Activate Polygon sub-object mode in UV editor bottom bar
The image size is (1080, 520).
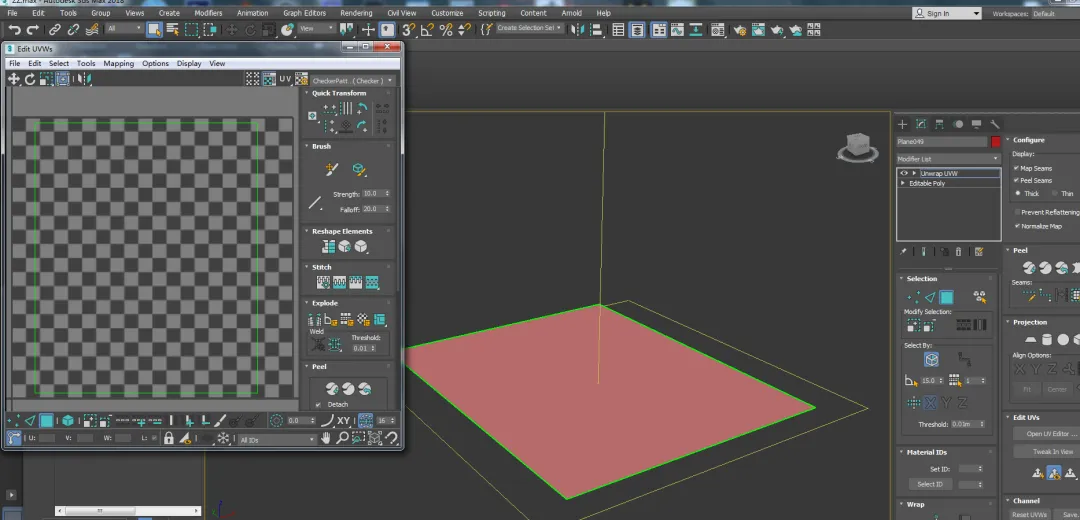point(47,421)
